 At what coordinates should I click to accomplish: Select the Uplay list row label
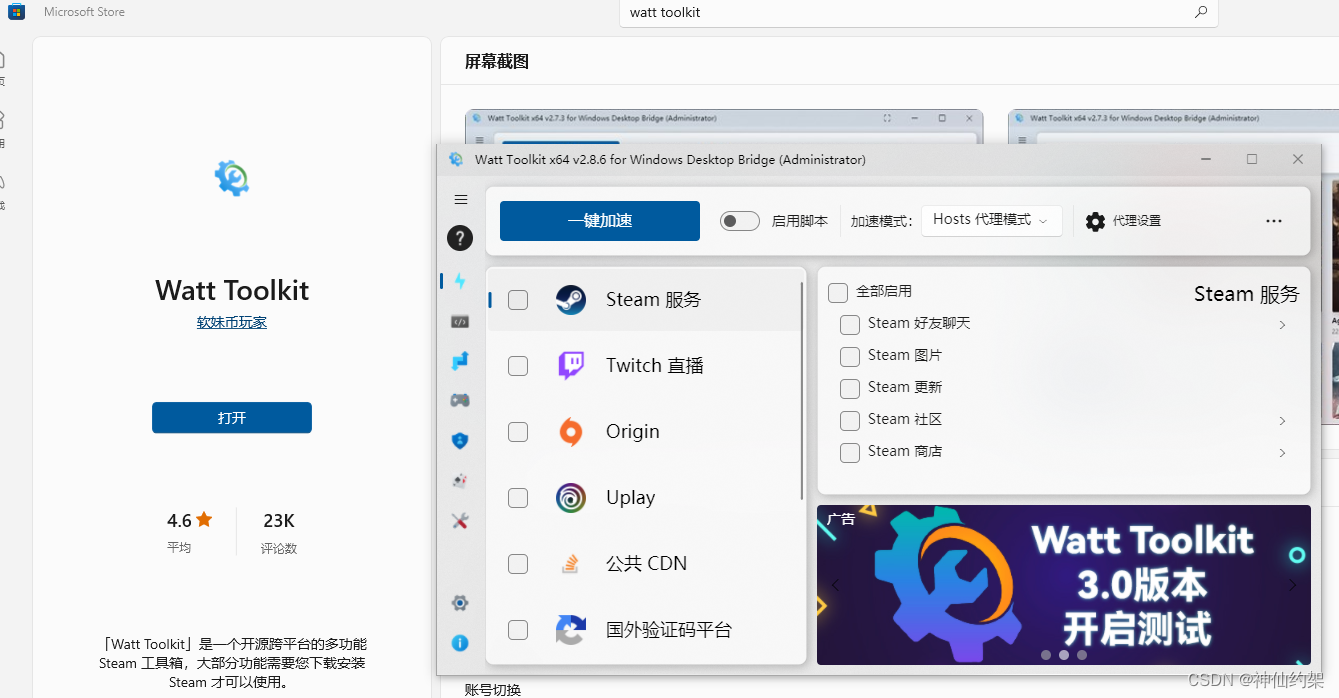coord(631,498)
